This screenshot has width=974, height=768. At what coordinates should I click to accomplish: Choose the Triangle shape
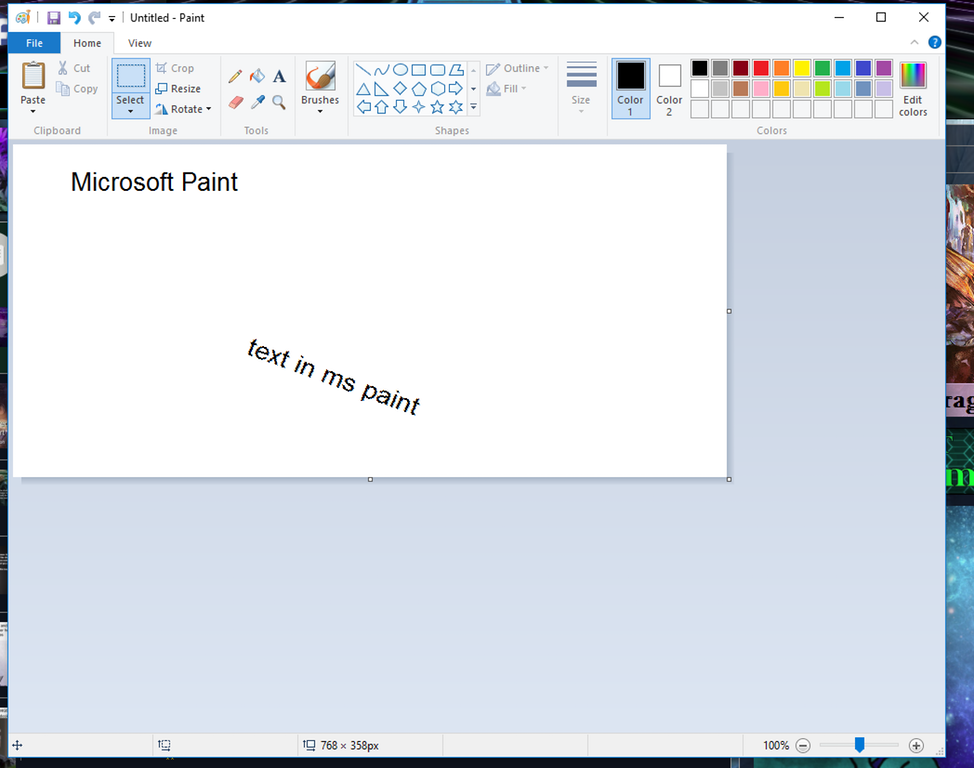click(x=363, y=88)
